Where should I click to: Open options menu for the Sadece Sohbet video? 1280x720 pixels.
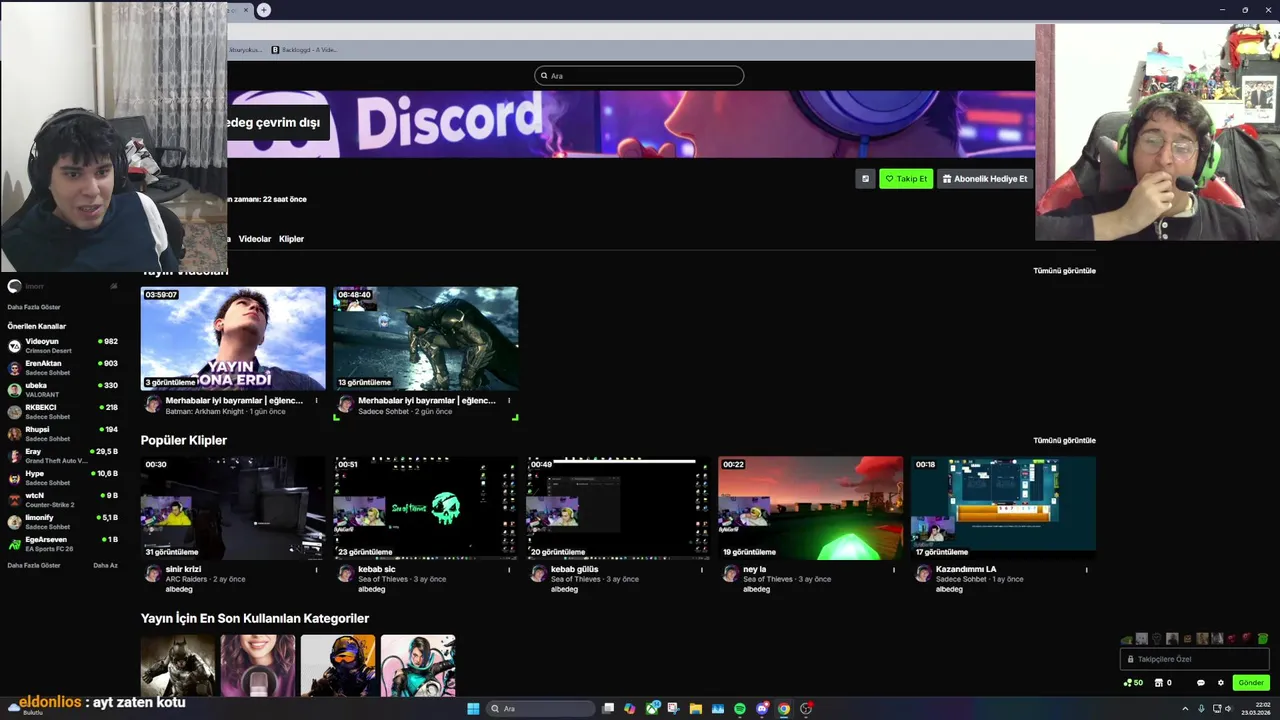point(509,401)
